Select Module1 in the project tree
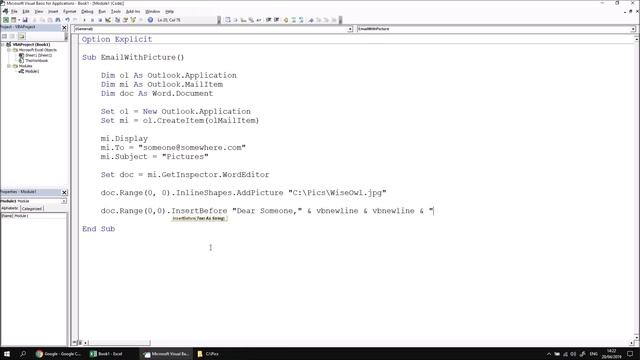640x360 pixels. pos(32,71)
